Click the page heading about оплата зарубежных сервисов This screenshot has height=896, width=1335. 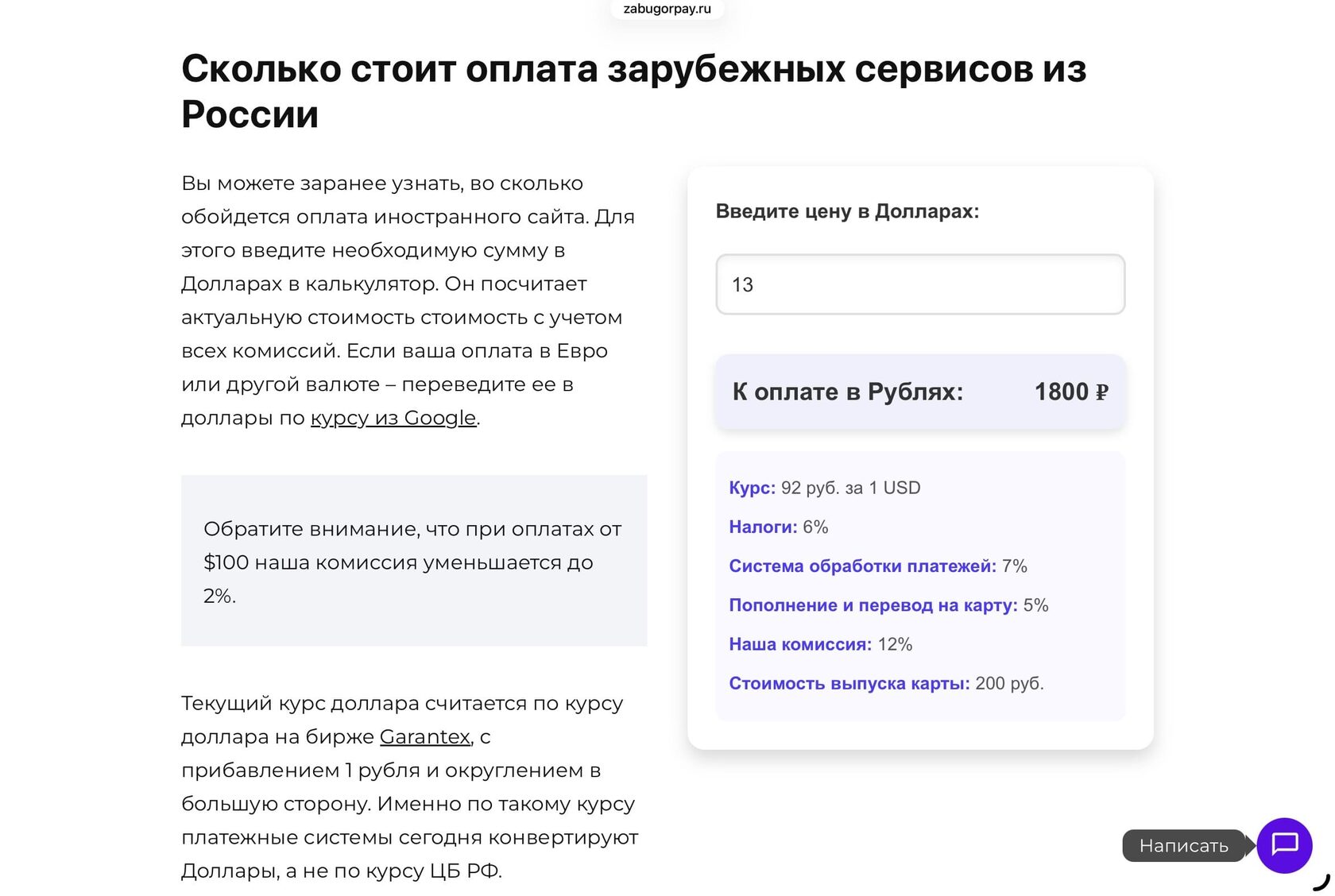(x=633, y=91)
